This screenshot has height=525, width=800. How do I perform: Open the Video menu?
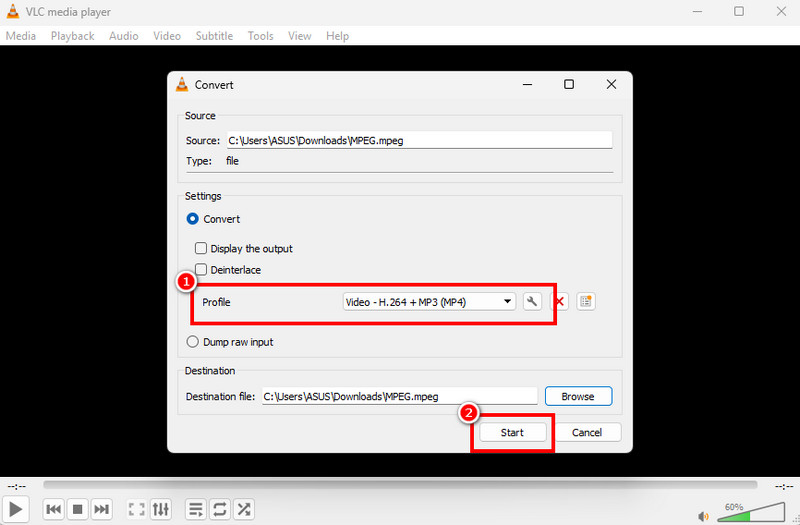coord(167,36)
